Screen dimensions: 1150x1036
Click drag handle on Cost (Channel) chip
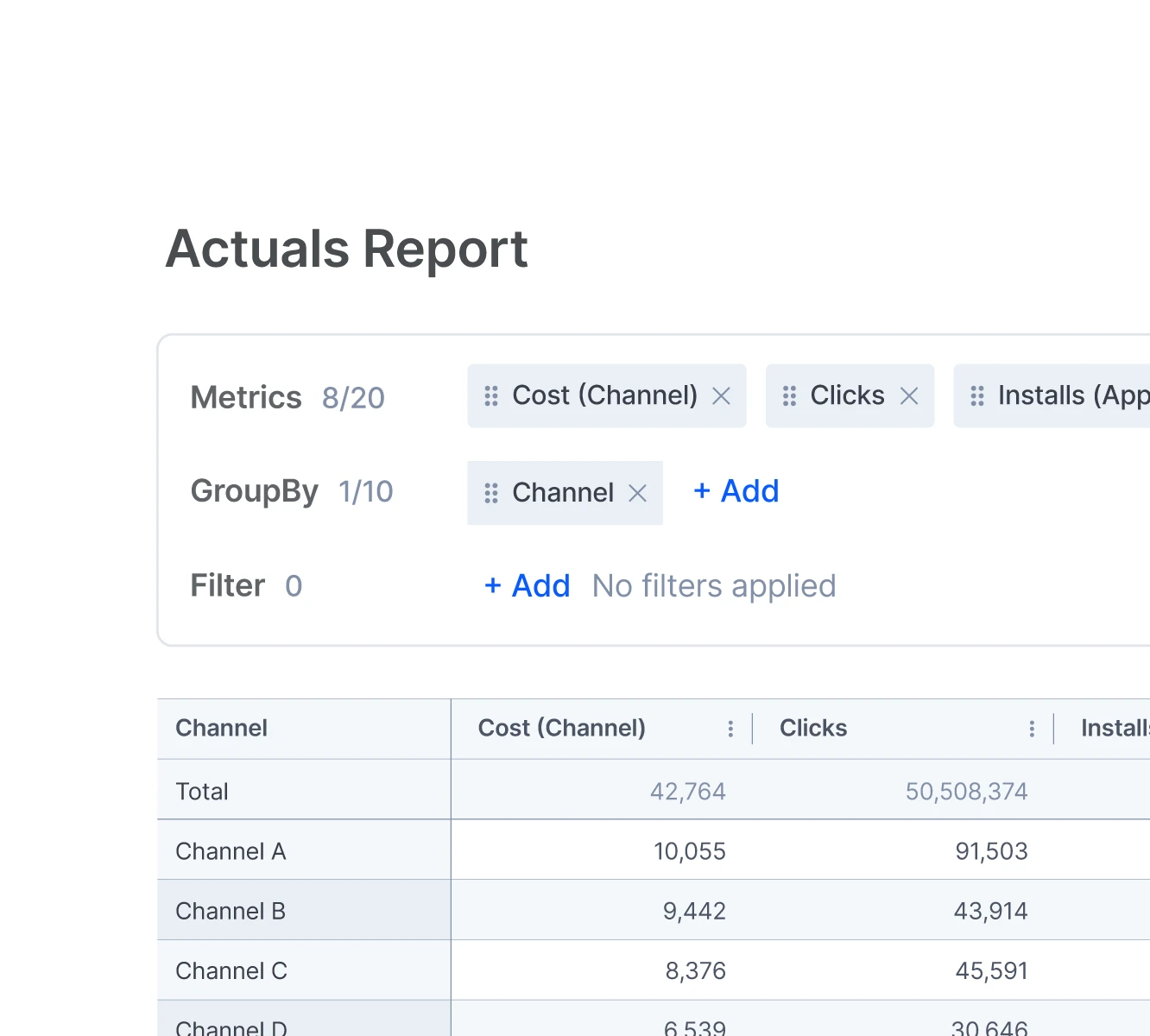491,396
